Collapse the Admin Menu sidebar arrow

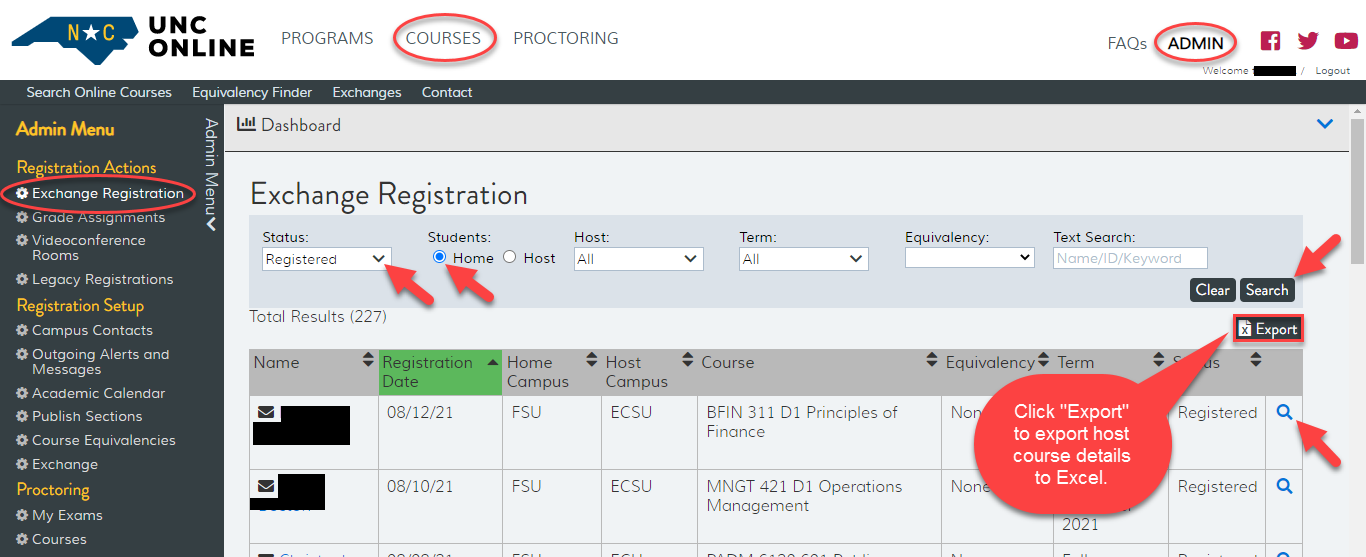(211, 224)
